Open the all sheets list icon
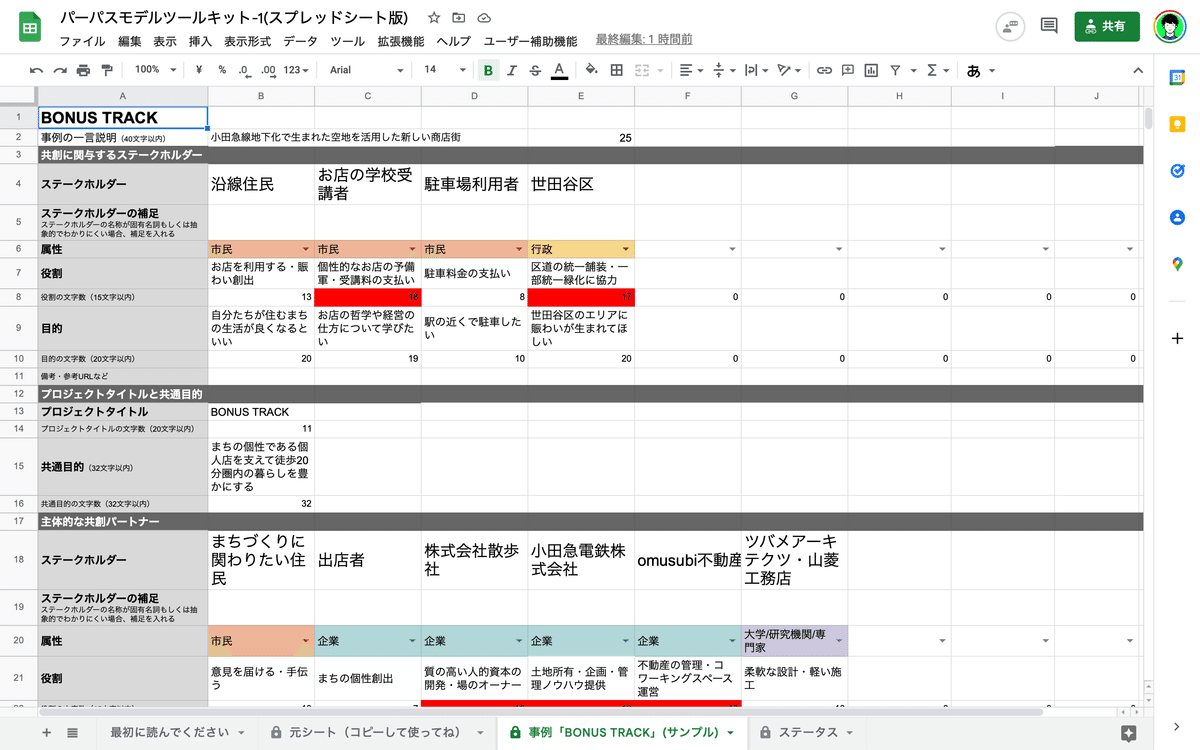Image resolution: width=1200 pixels, height=750 pixels. tap(73, 732)
